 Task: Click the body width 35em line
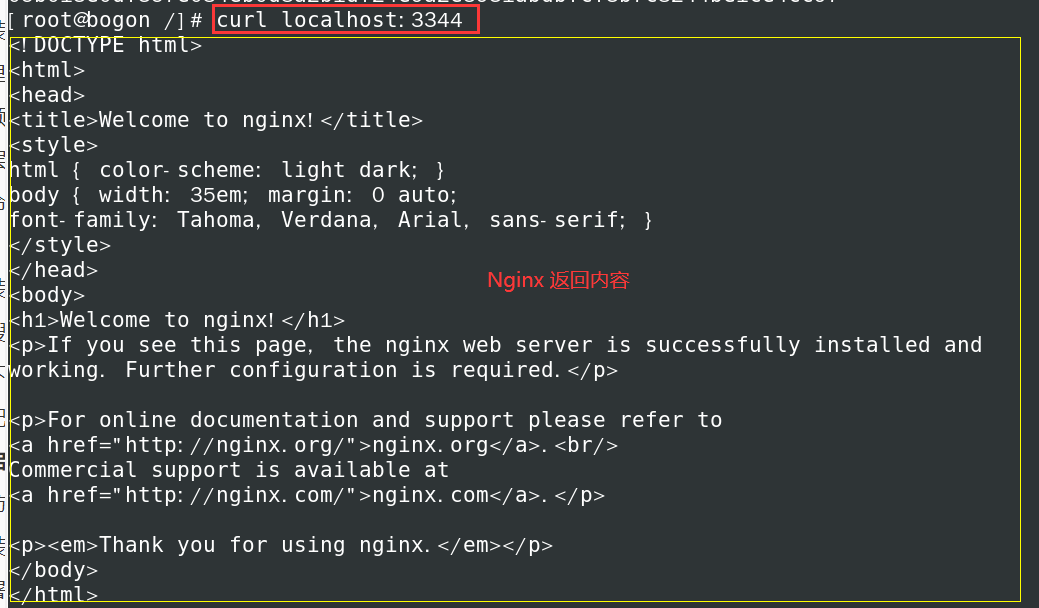tap(233, 195)
